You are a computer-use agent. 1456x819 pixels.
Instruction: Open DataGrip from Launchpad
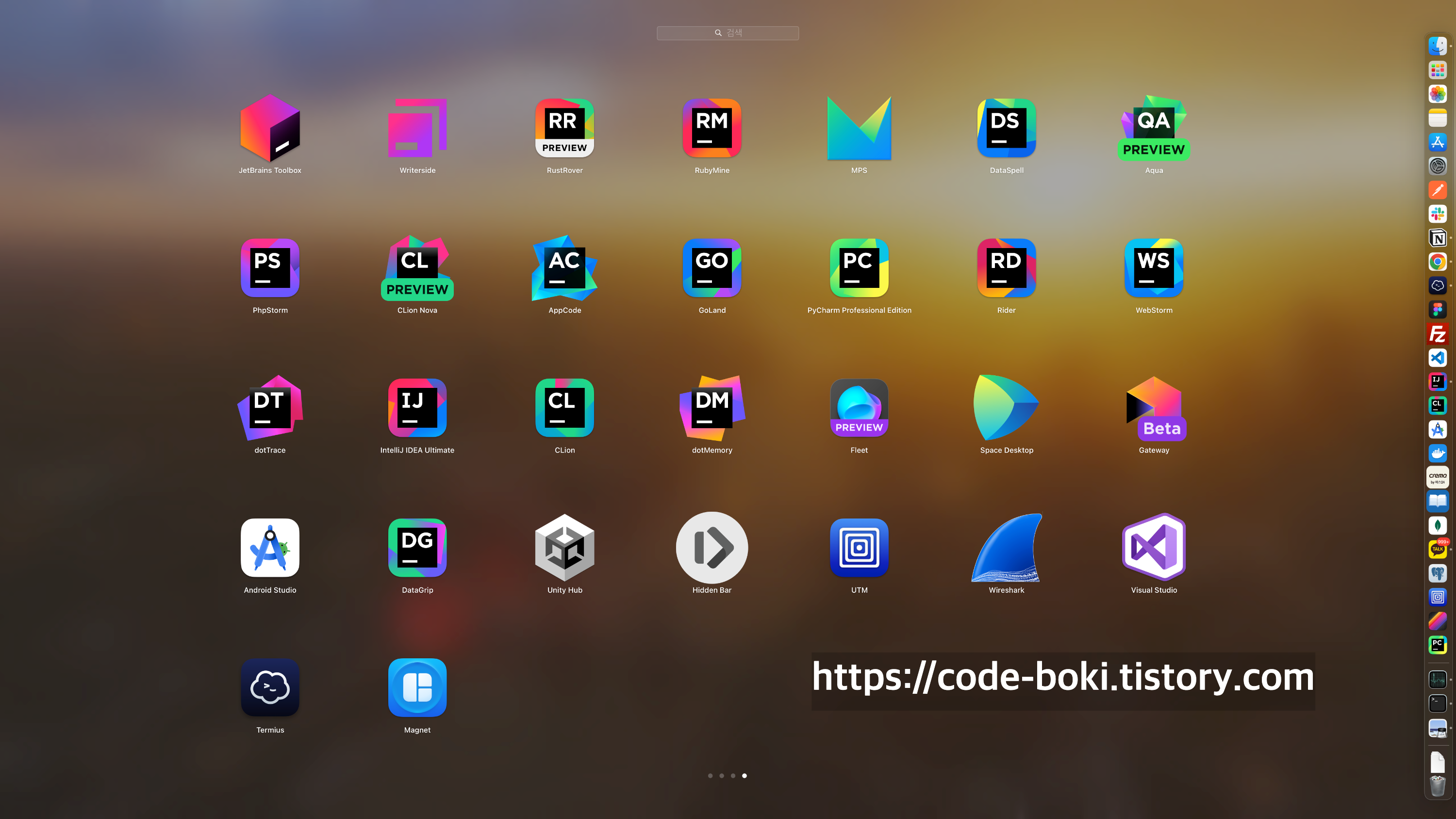417,548
